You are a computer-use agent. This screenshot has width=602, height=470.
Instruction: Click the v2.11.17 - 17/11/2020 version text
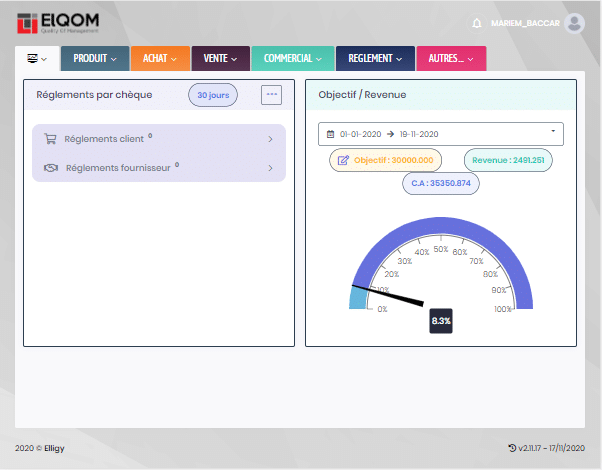[551, 448]
